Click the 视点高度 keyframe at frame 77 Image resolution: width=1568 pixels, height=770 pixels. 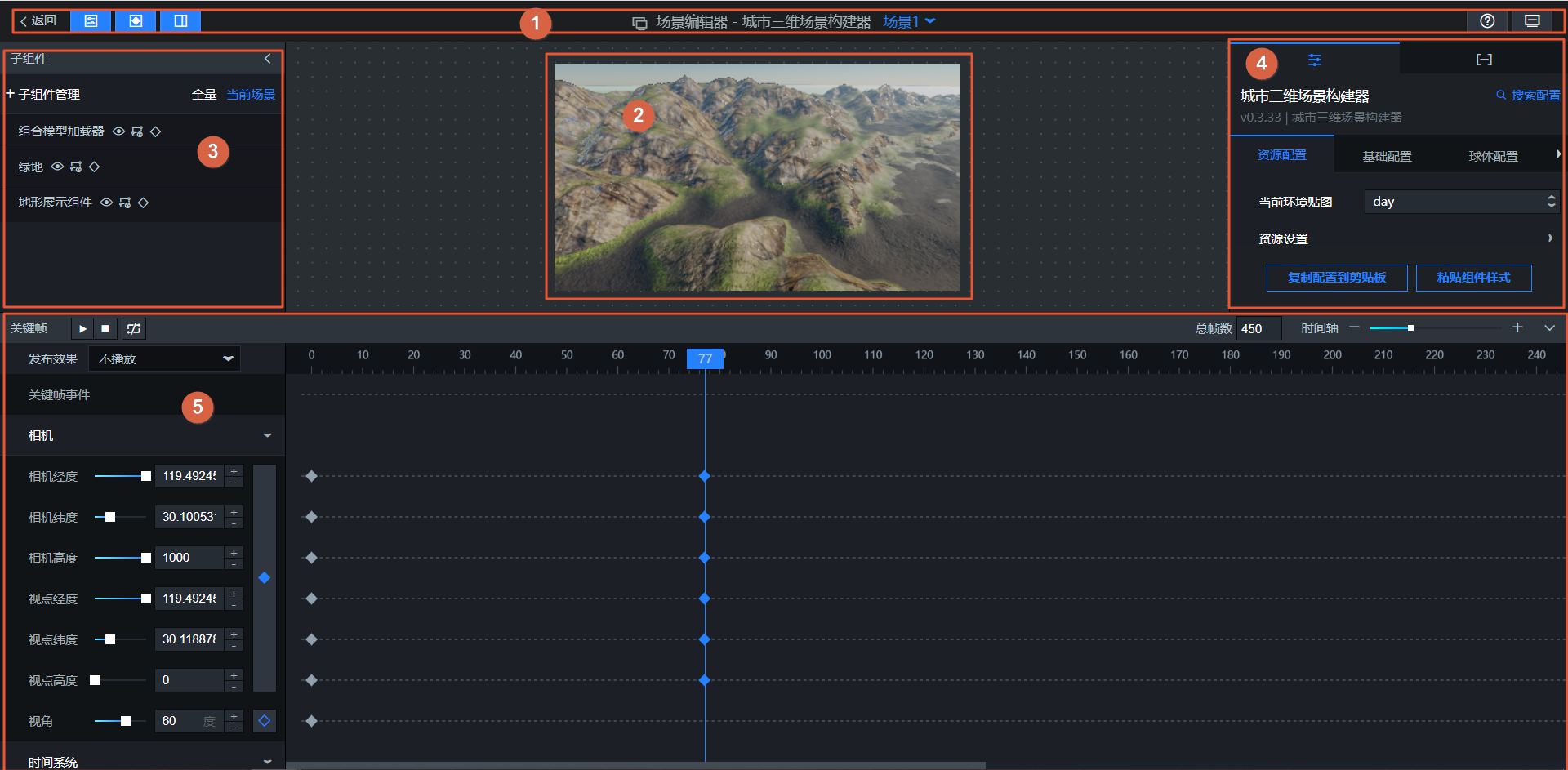pos(704,680)
